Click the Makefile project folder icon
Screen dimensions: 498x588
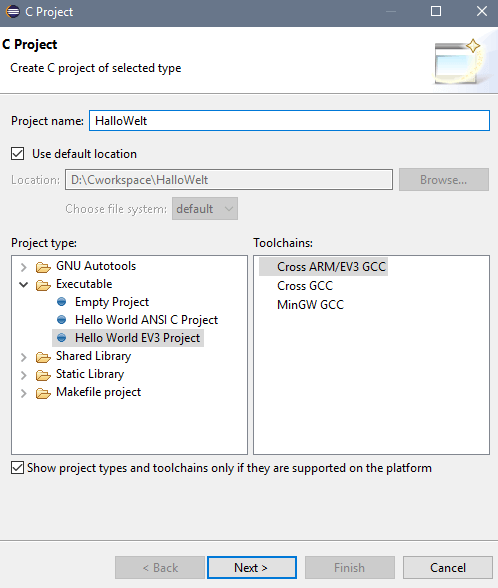point(43,393)
